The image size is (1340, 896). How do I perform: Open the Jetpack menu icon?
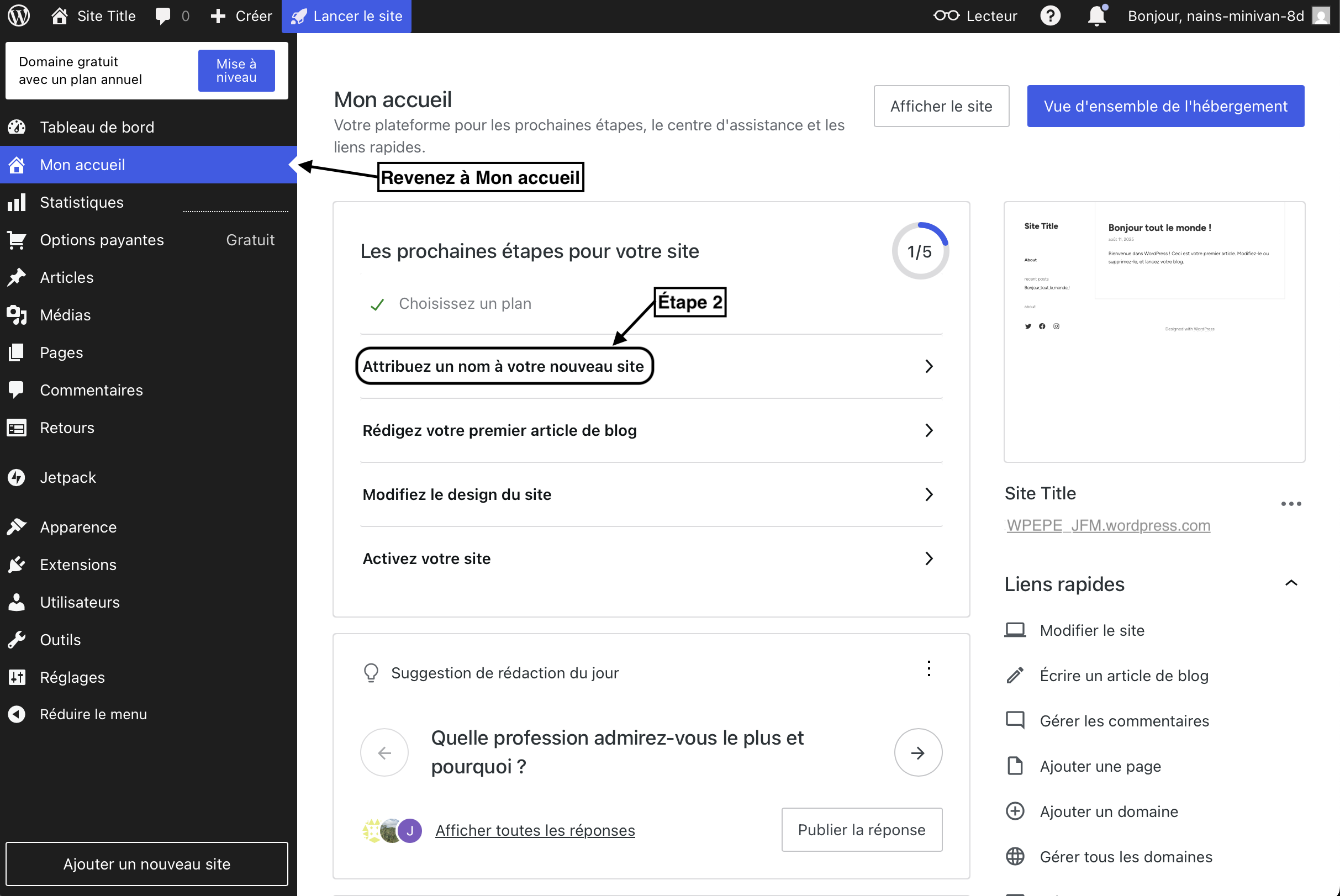tap(17, 477)
